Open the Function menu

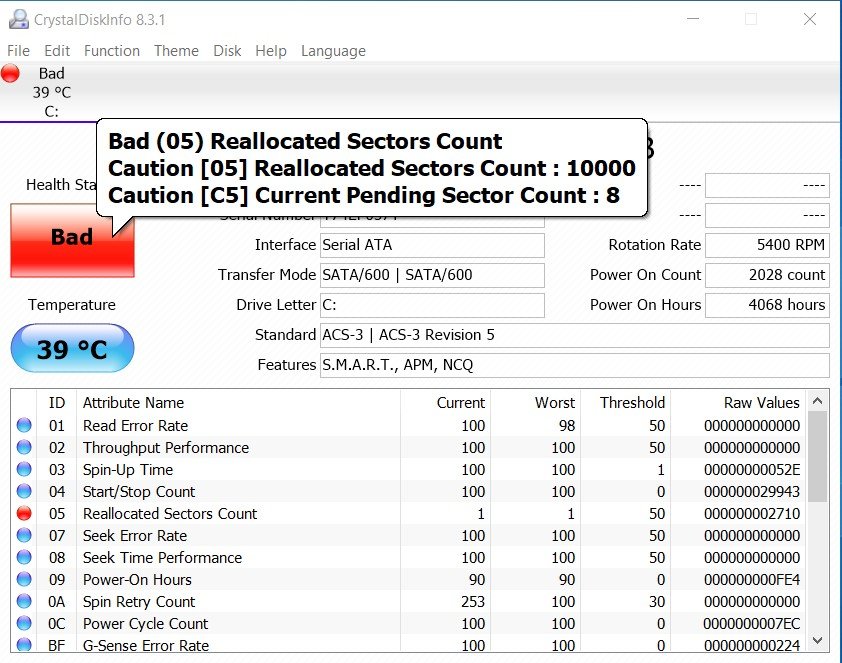pyautogui.click(x=111, y=51)
